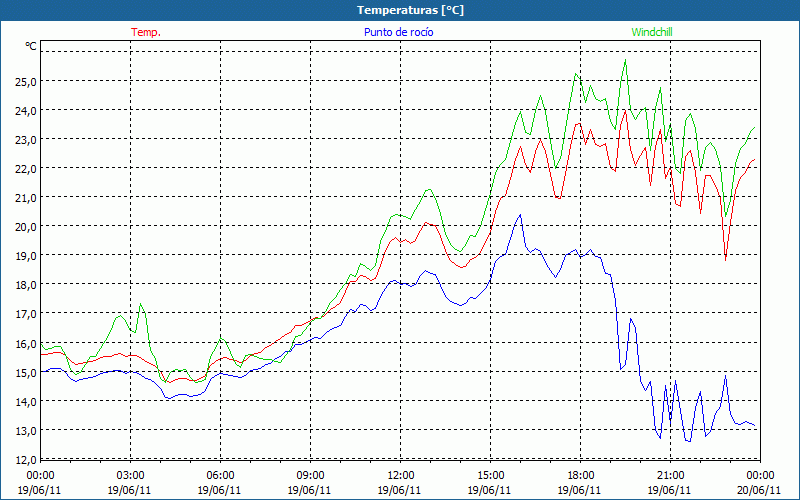
Task: Click the '21:00' time axis label
Action: pyautogui.click(x=670, y=476)
